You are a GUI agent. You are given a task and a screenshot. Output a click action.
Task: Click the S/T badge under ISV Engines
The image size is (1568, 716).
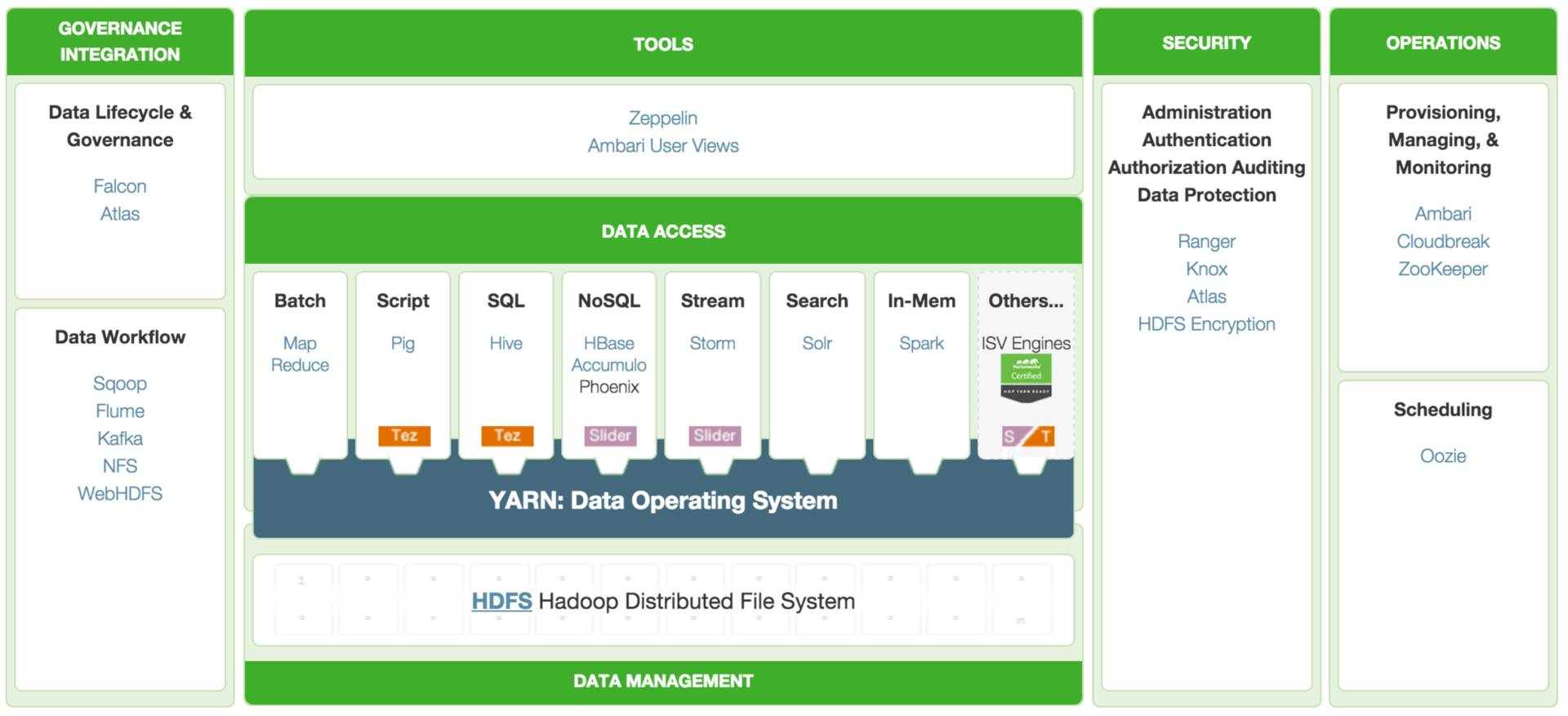click(1028, 437)
